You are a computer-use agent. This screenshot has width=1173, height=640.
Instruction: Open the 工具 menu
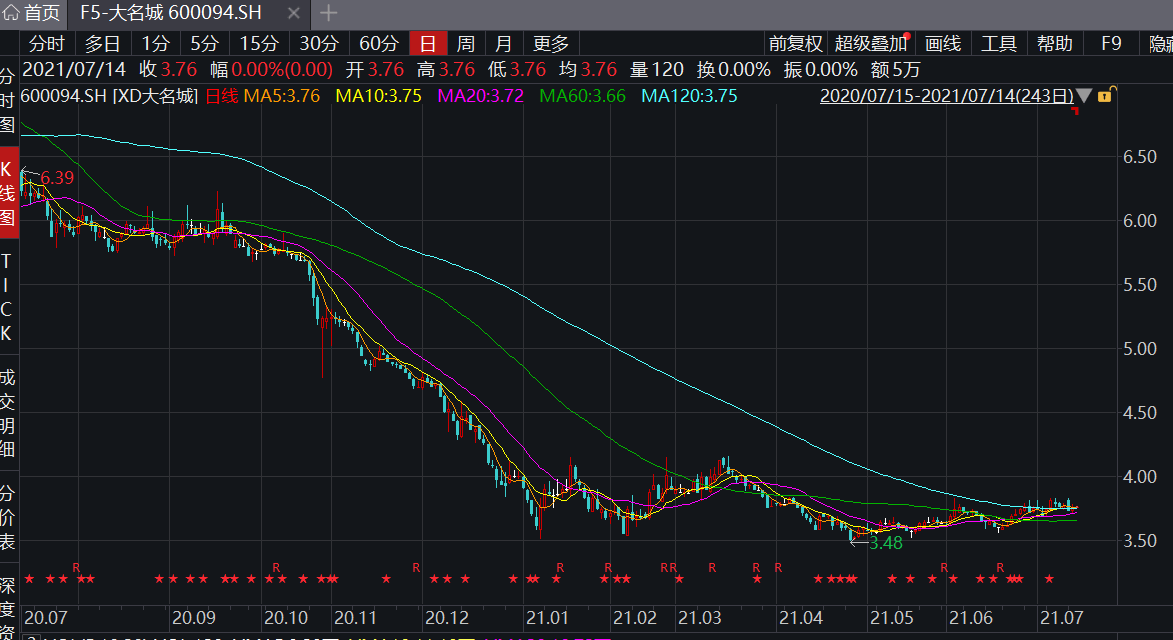(x=998, y=44)
